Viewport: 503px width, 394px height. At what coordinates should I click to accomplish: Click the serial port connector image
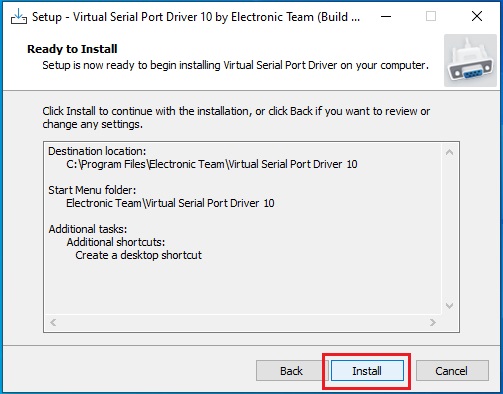(470, 61)
